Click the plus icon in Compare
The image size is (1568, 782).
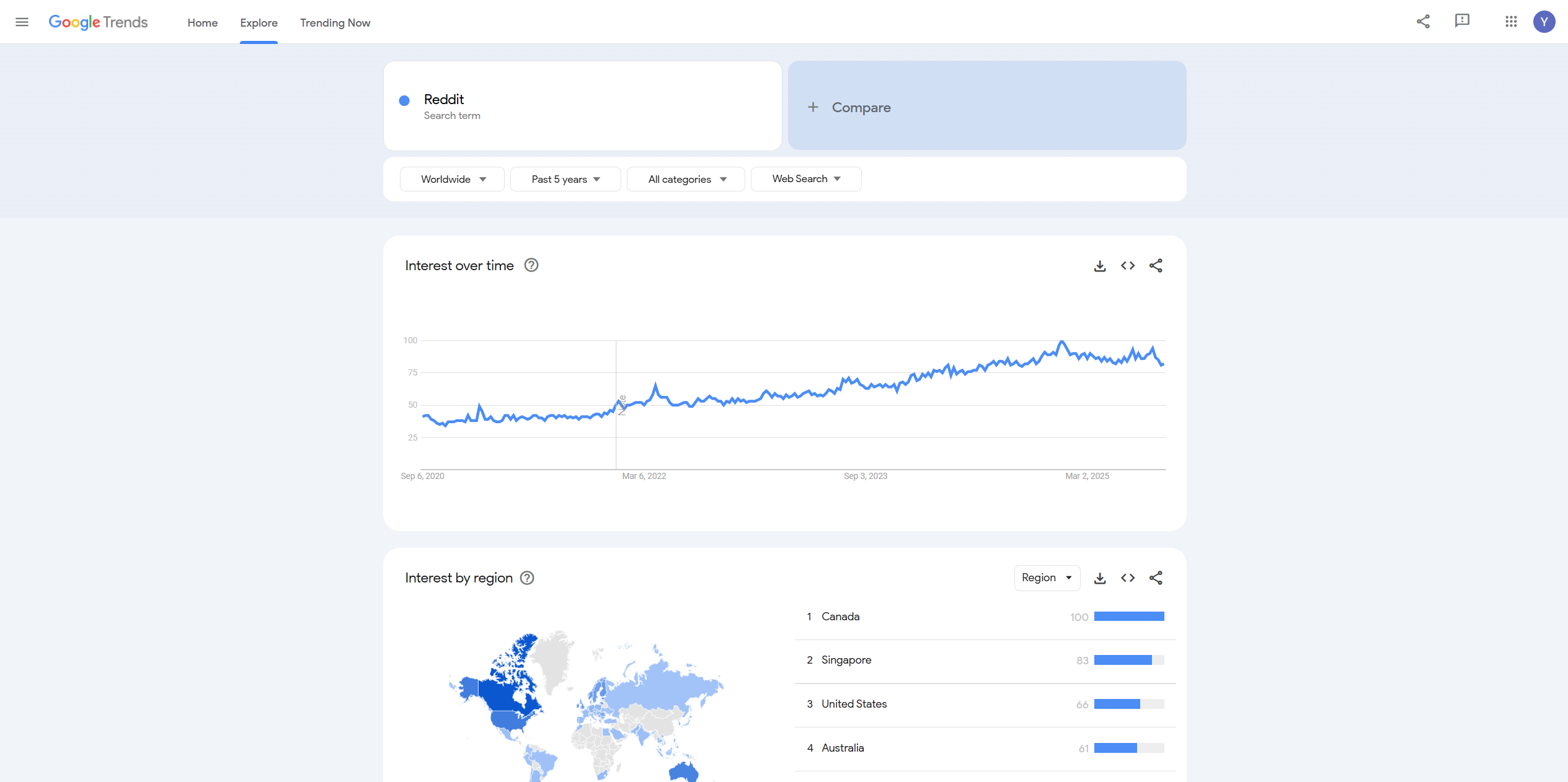click(813, 107)
